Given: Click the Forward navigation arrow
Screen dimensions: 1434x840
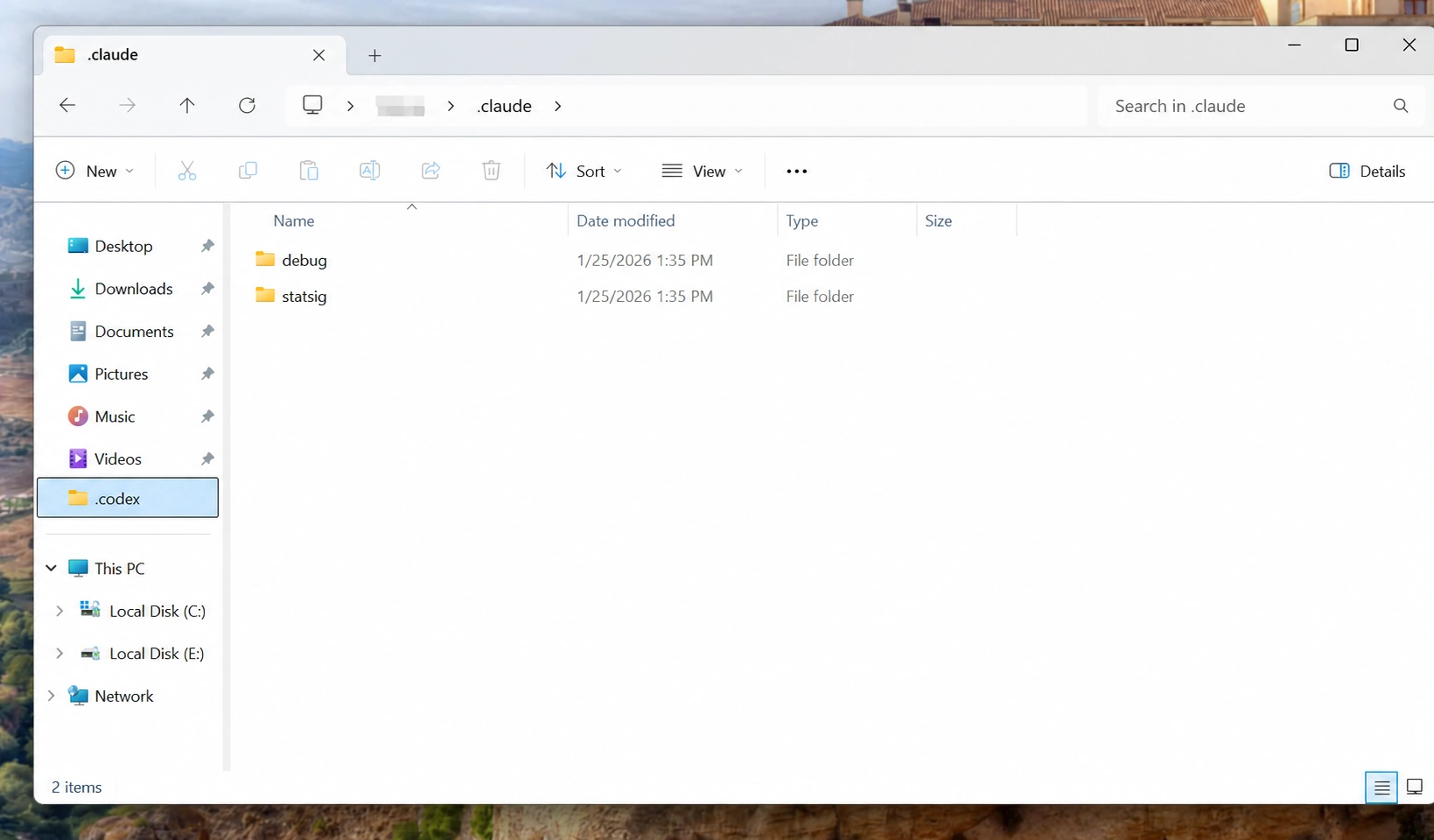Looking at the screenshot, I should click(128, 106).
